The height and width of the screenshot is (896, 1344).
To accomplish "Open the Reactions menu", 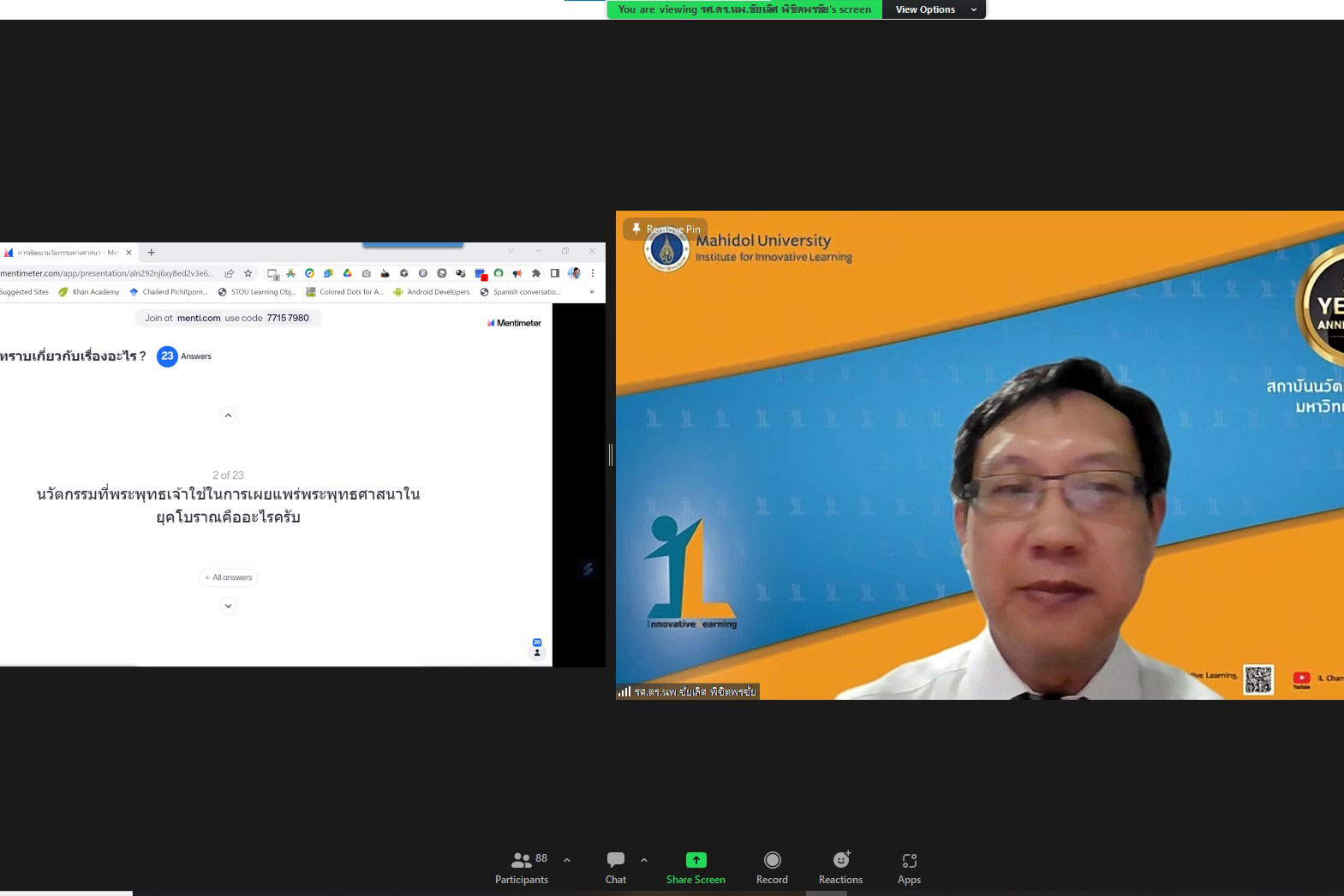I will click(x=840, y=867).
